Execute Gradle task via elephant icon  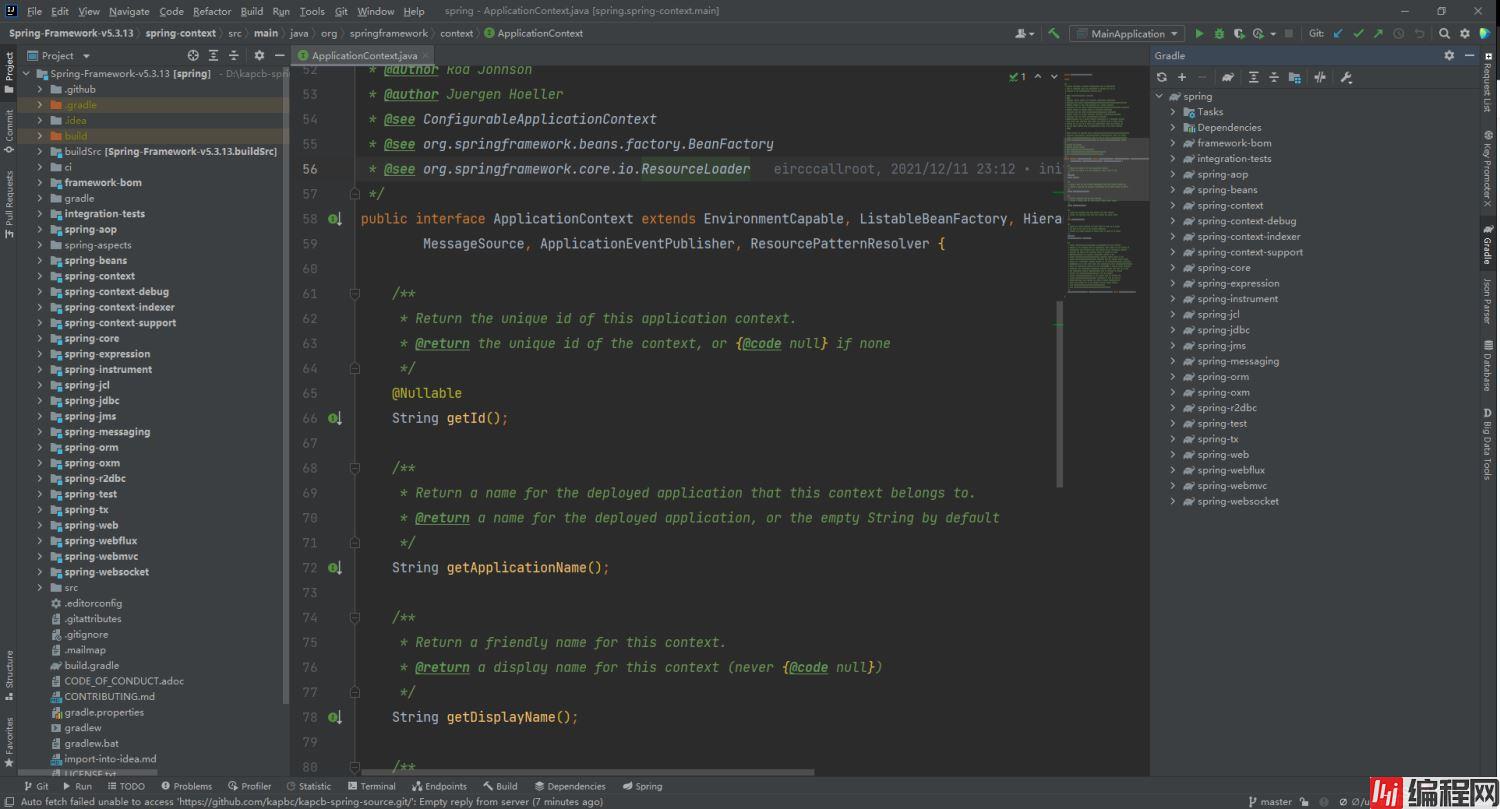click(1228, 77)
